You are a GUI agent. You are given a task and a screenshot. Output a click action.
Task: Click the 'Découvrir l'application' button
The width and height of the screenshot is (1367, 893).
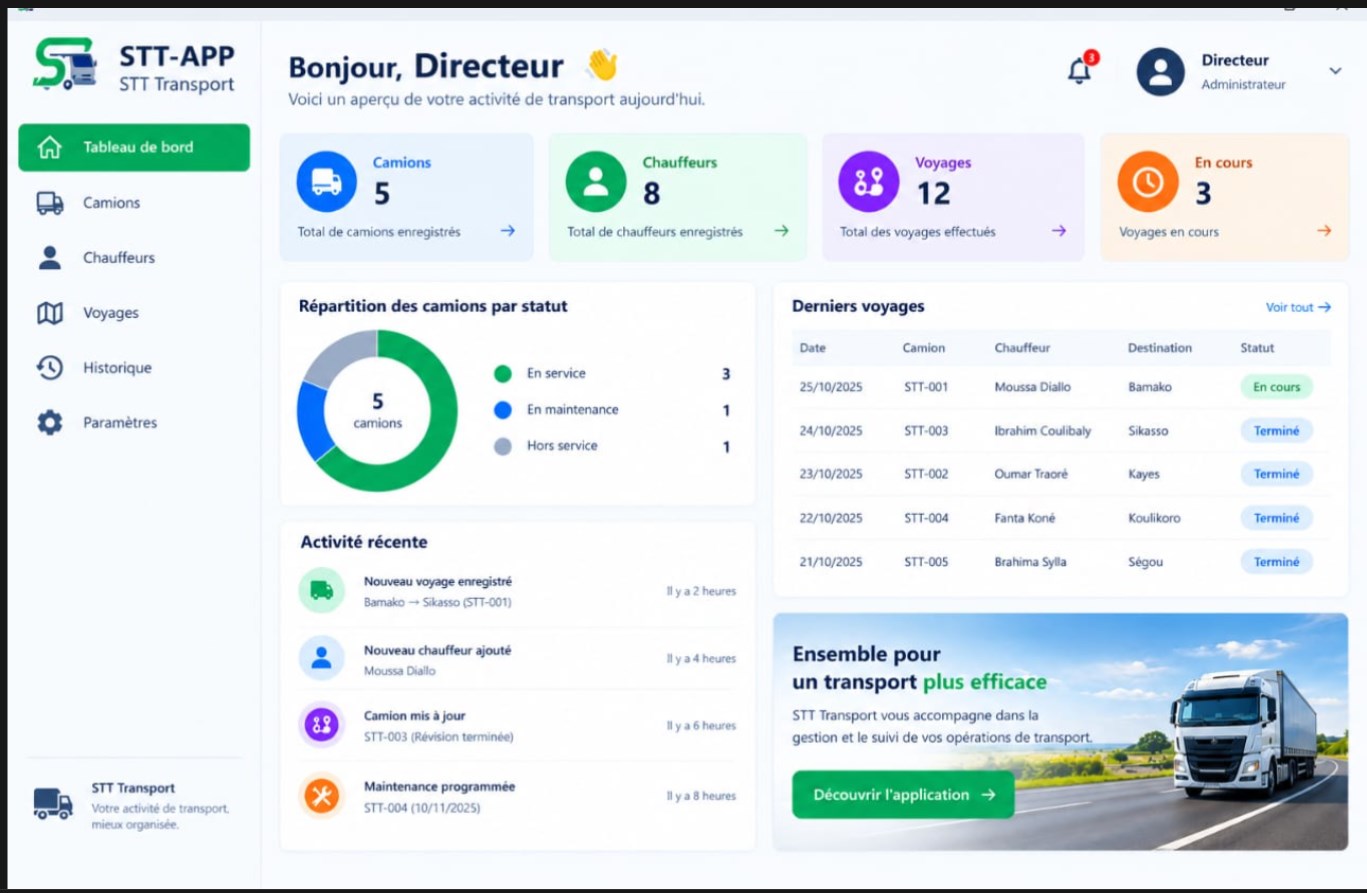tap(903, 795)
